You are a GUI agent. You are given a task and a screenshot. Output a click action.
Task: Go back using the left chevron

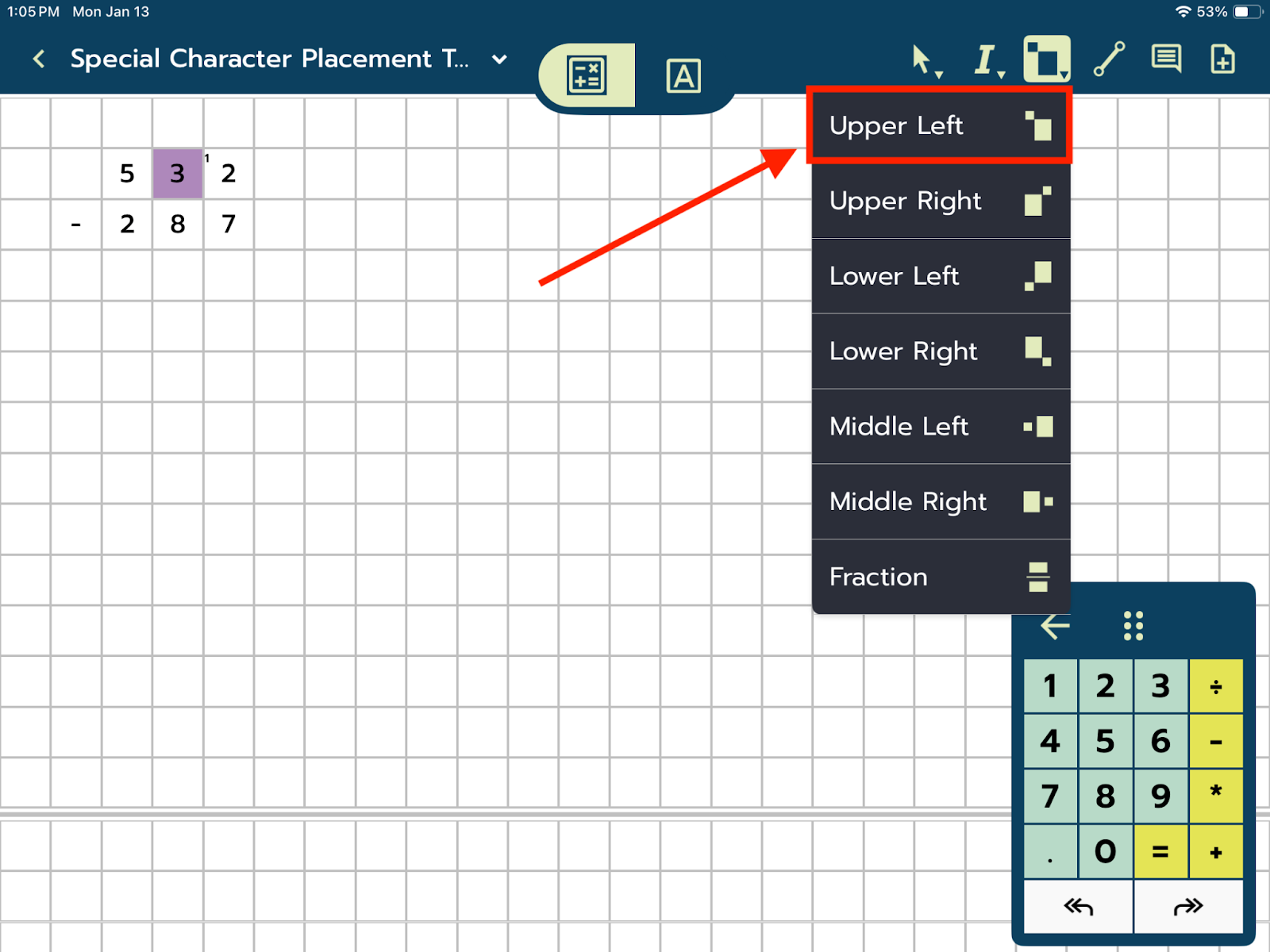(38, 59)
